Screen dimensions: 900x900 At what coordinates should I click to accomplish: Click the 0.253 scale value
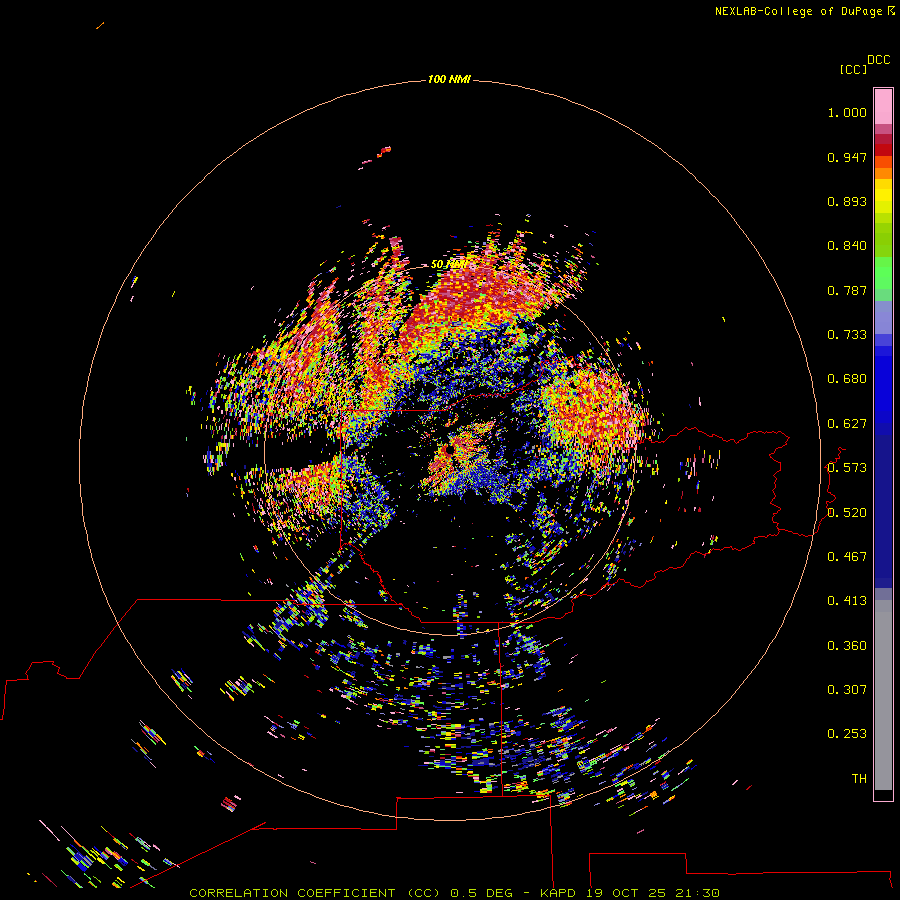tap(847, 734)
